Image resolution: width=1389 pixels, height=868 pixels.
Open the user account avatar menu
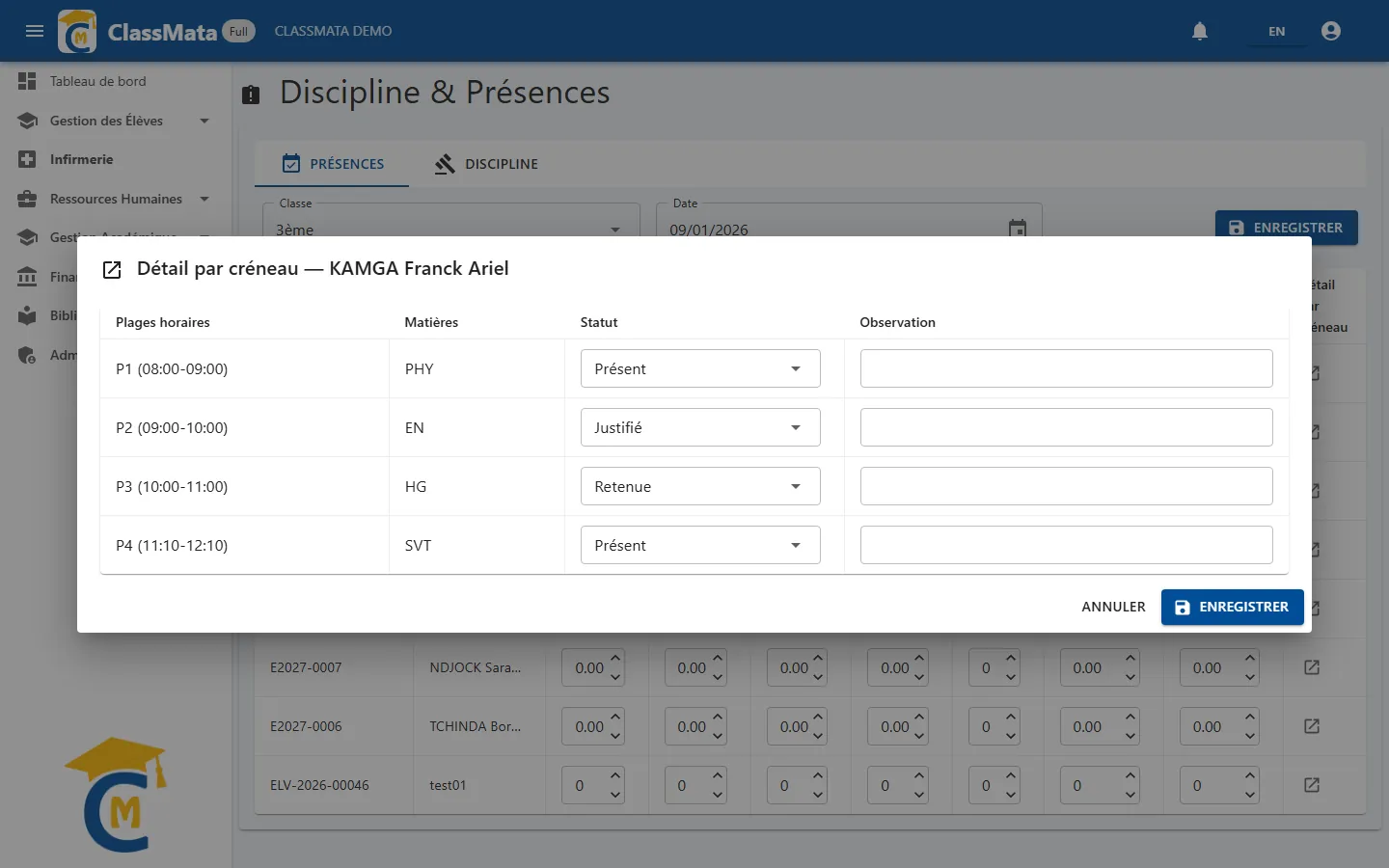click(x=1331, y=31)
